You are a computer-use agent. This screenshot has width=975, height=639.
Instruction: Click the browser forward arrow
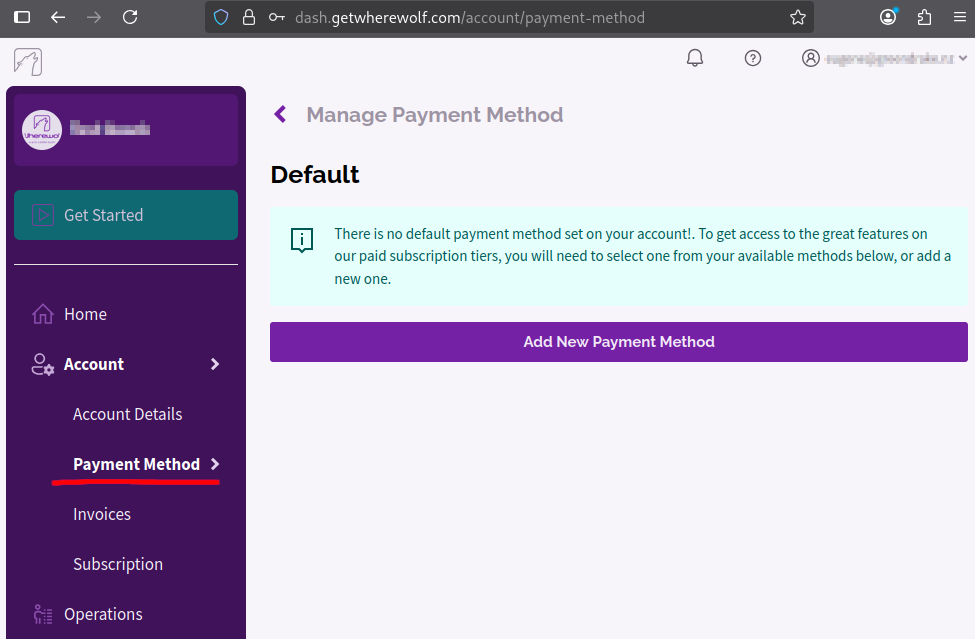pos(94,17)
